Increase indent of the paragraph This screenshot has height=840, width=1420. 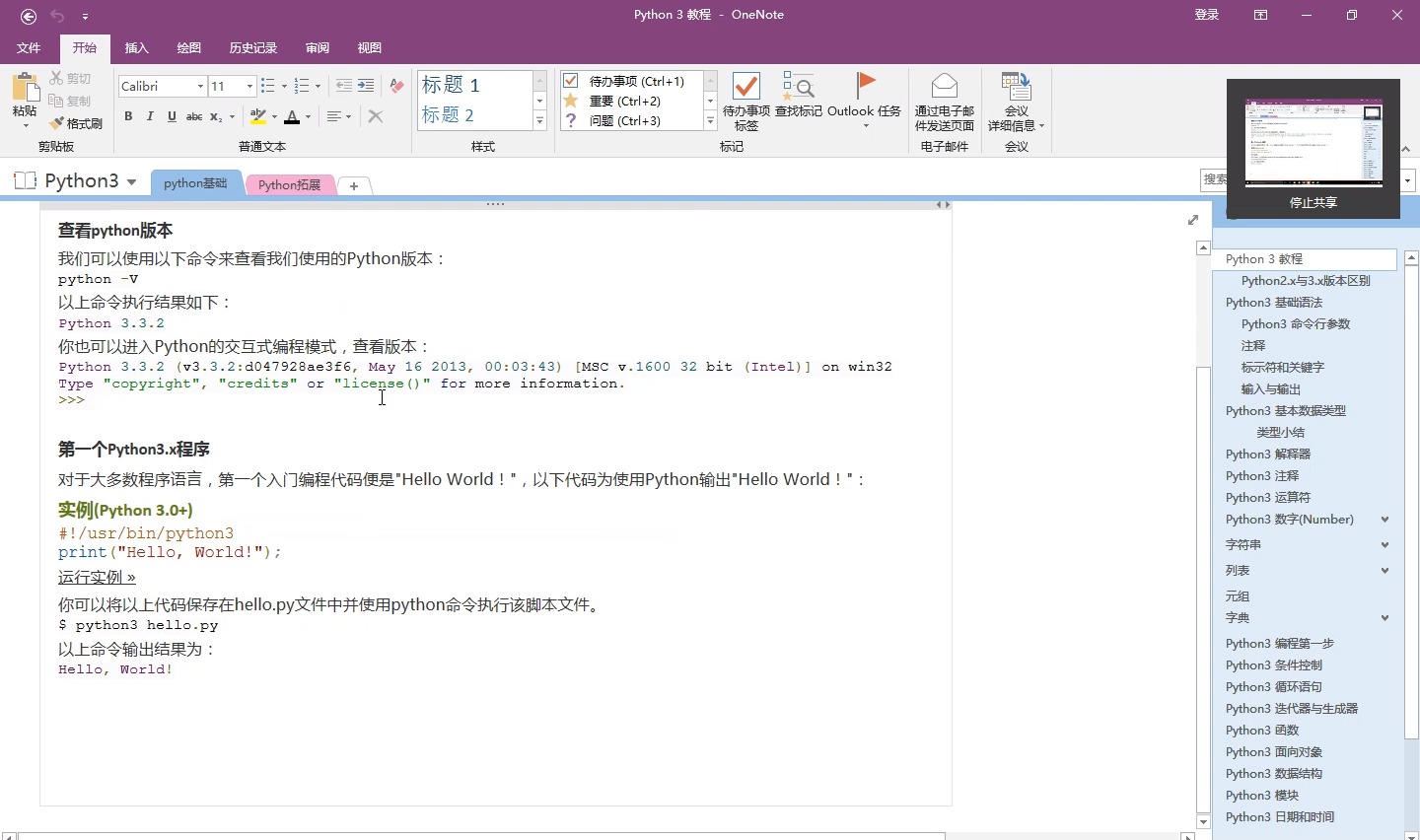coord(366,87)
